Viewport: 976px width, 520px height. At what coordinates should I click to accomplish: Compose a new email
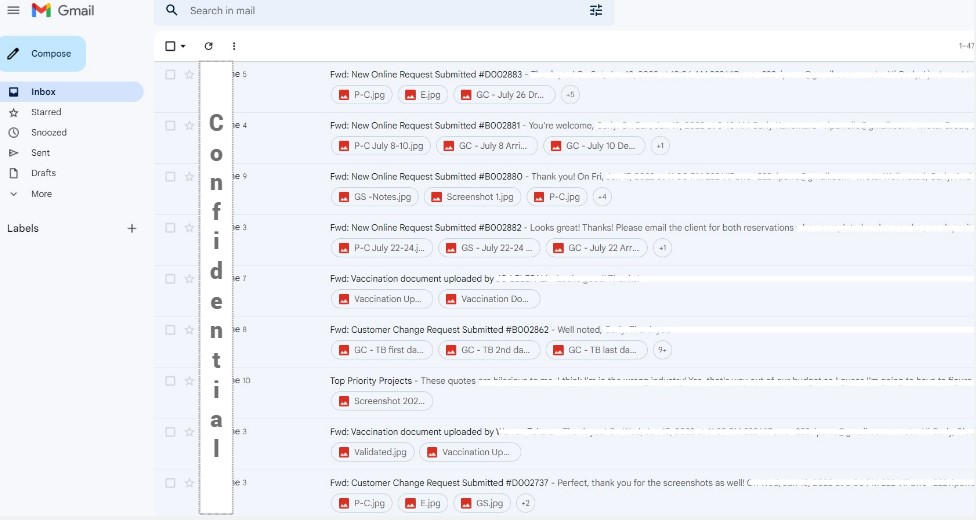click(43, 54)
